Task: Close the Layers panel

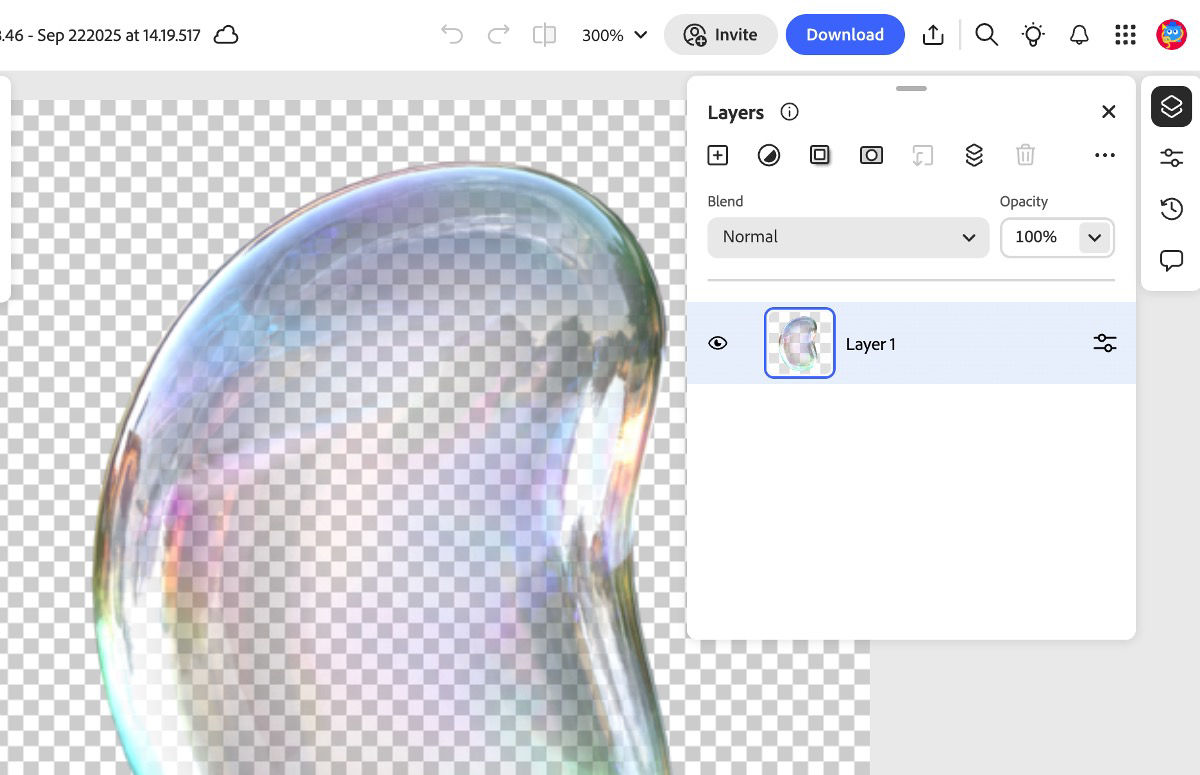Action: point(1108,112)
